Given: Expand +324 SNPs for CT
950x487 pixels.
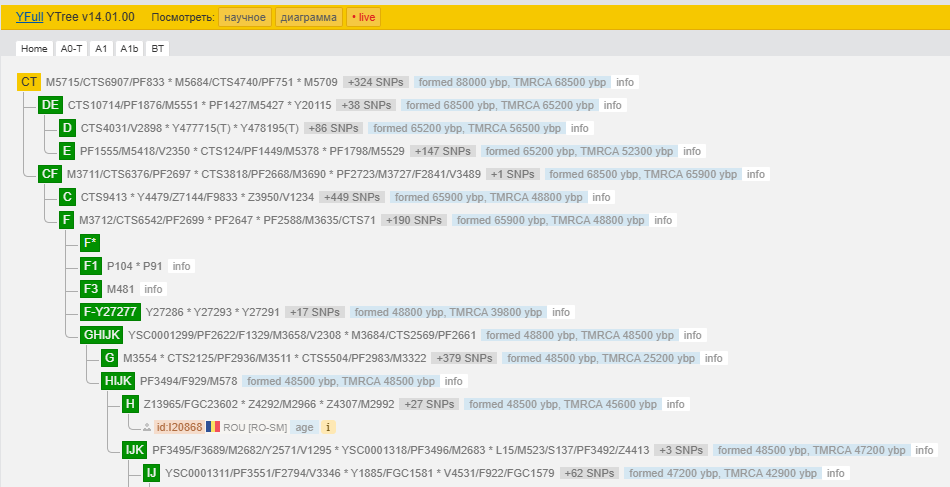Looking at the screenshot, I should click(376, 82).
